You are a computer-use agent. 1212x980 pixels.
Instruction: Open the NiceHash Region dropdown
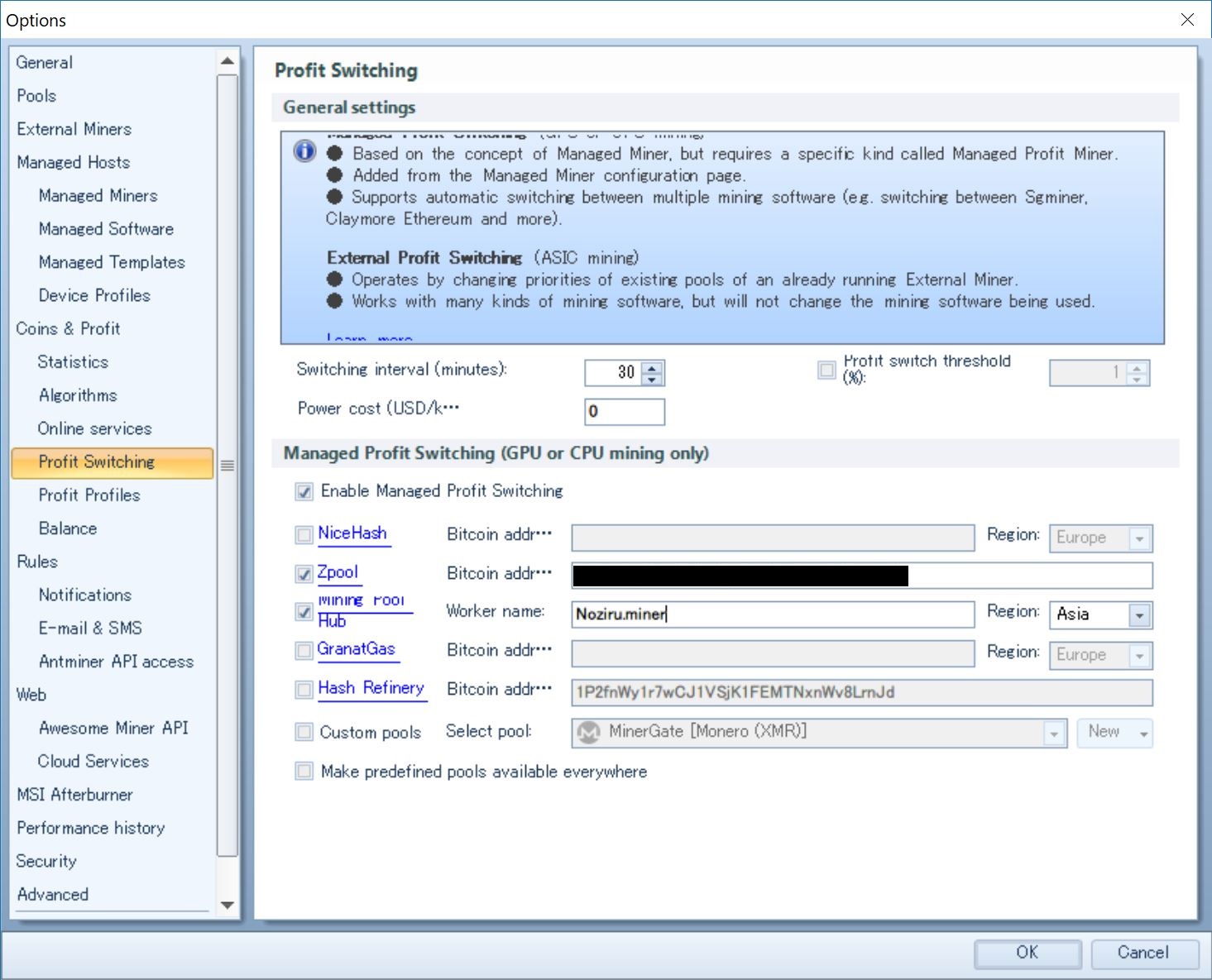1139,538
